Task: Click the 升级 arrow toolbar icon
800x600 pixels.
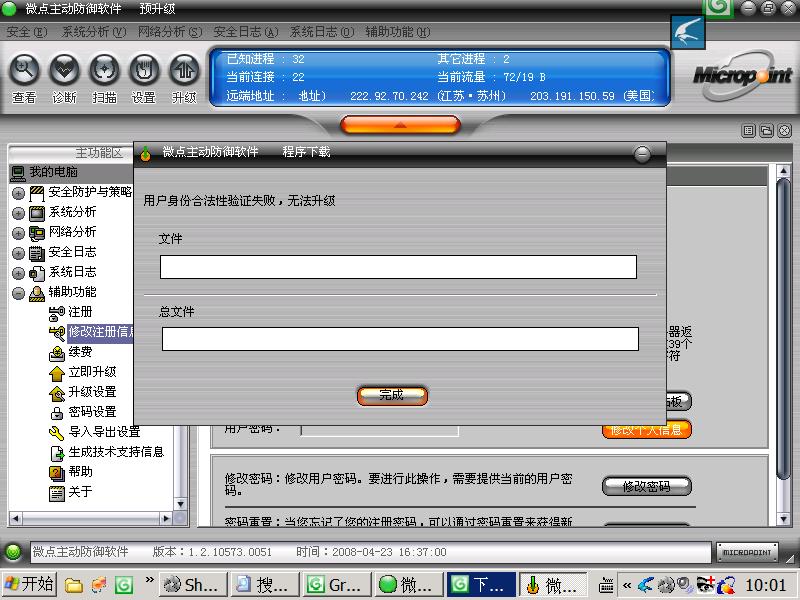Action: click(x=184, y=70)
